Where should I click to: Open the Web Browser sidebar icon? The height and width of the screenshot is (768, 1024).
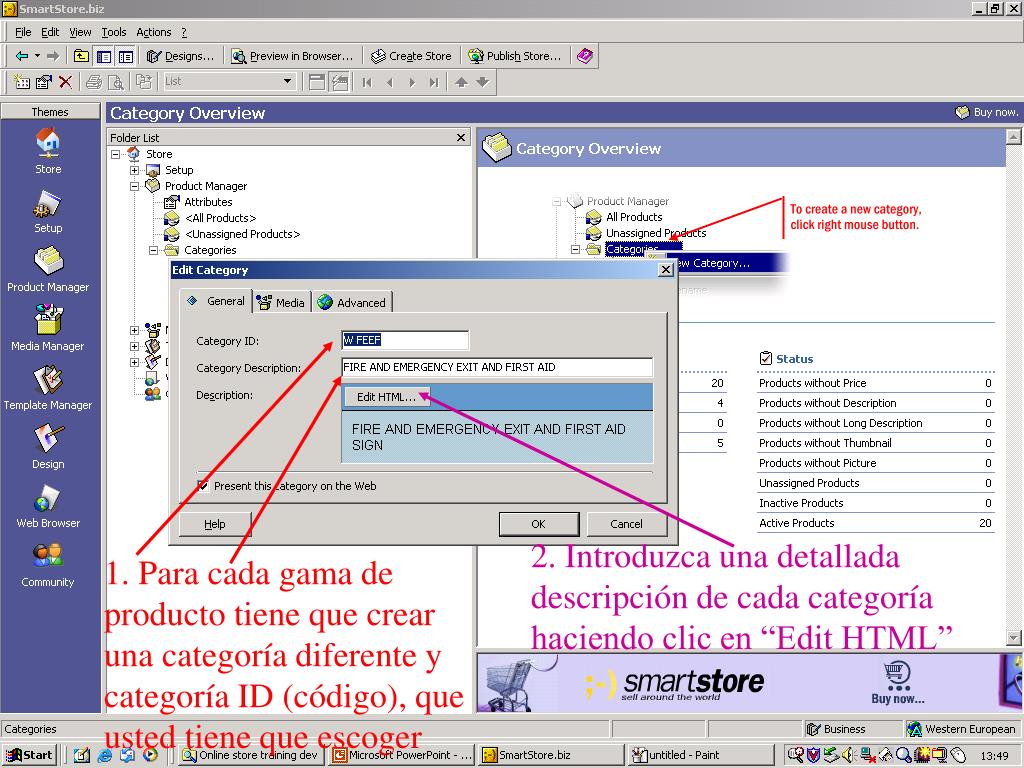point(48,505)
